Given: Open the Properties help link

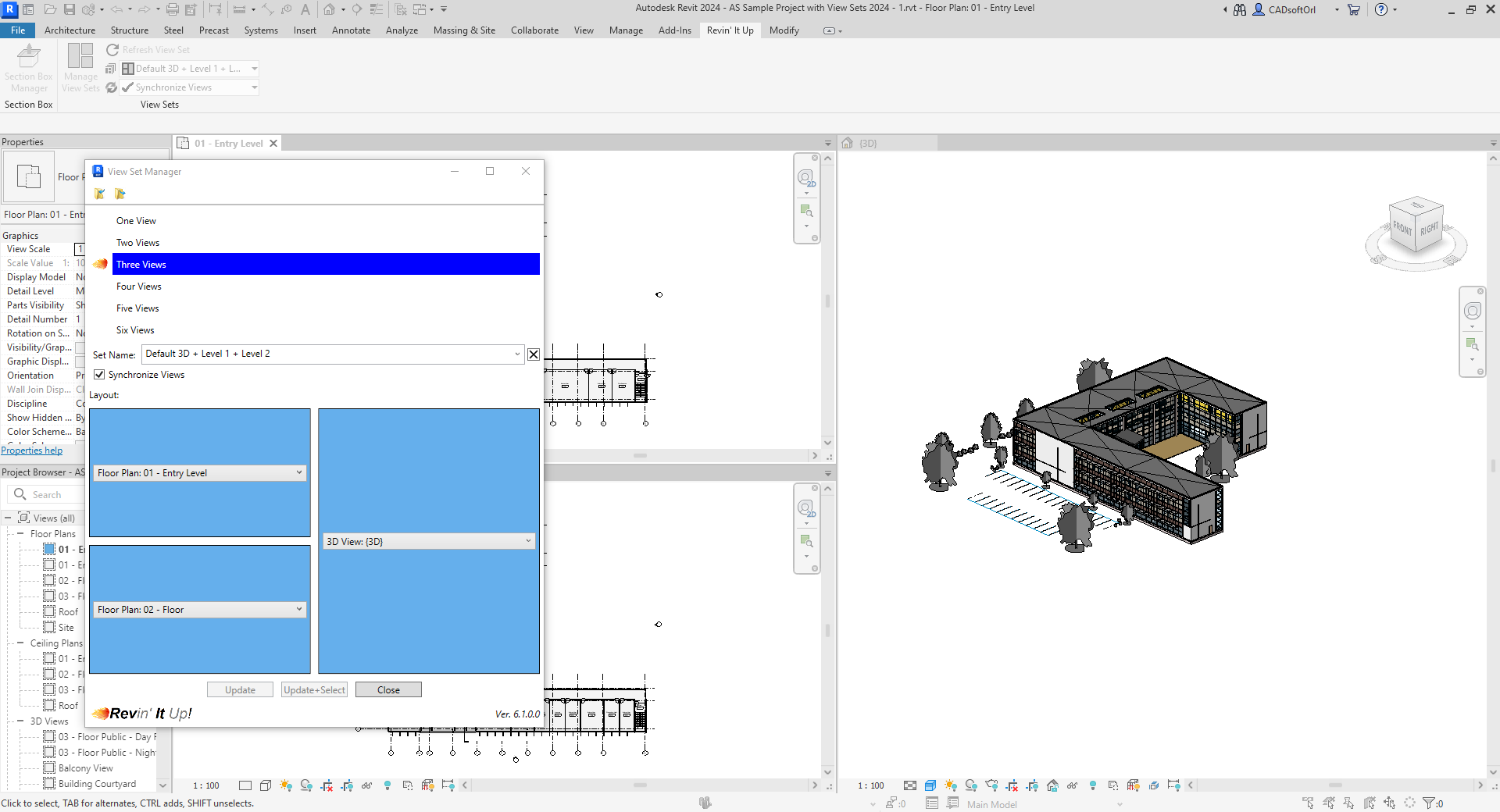Looking at the screenshot, I should 32,451.
